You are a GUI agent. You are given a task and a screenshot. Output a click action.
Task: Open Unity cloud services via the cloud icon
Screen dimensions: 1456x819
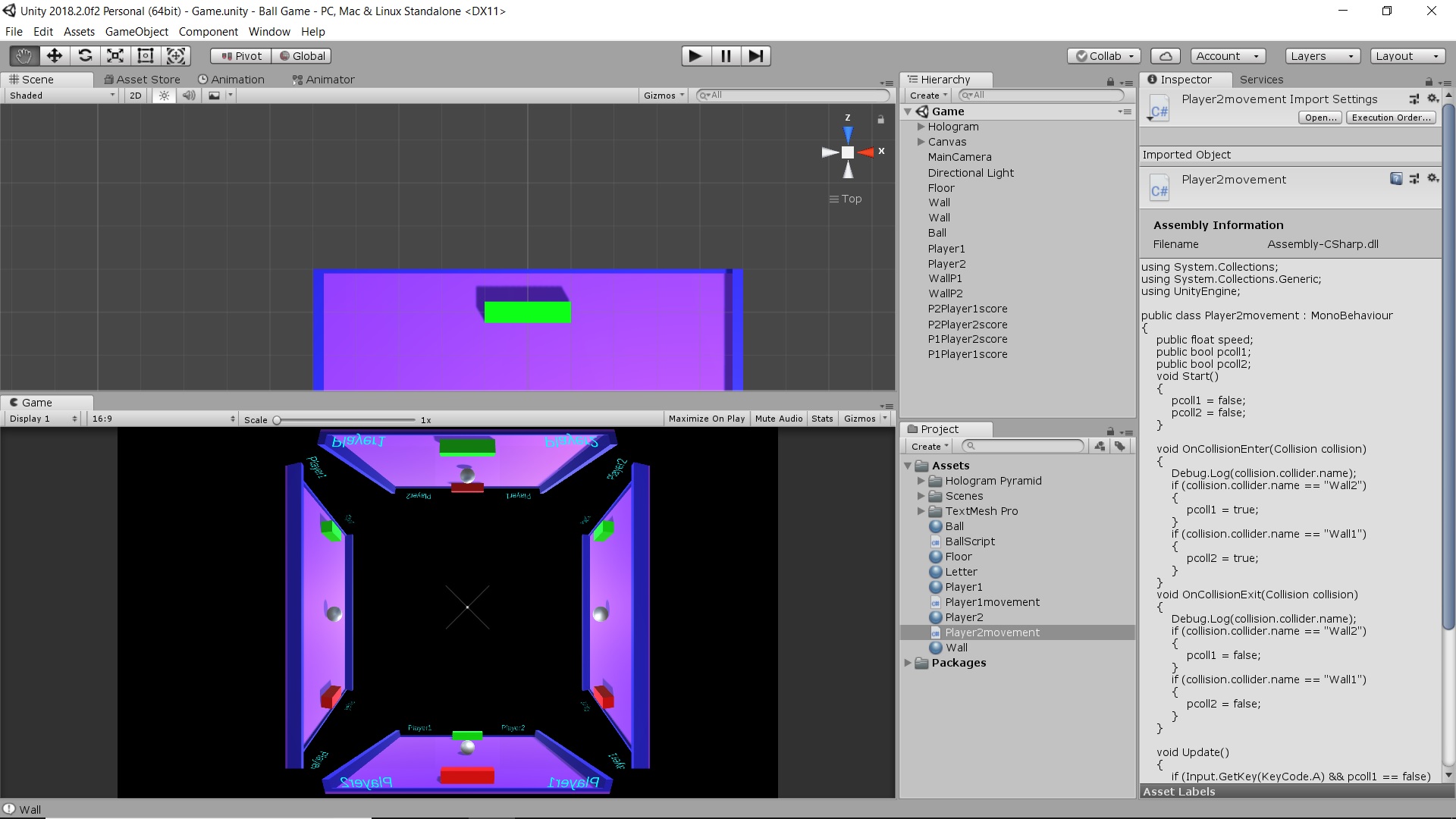point(1165,55)
